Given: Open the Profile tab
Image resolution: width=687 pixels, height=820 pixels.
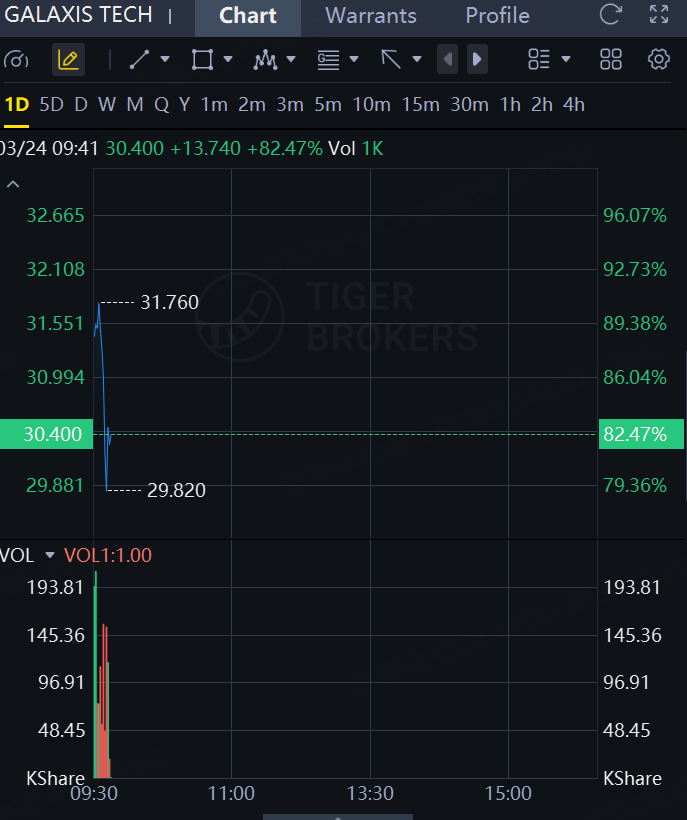Looking at the screenshot, I should click(x=497, y=16).
